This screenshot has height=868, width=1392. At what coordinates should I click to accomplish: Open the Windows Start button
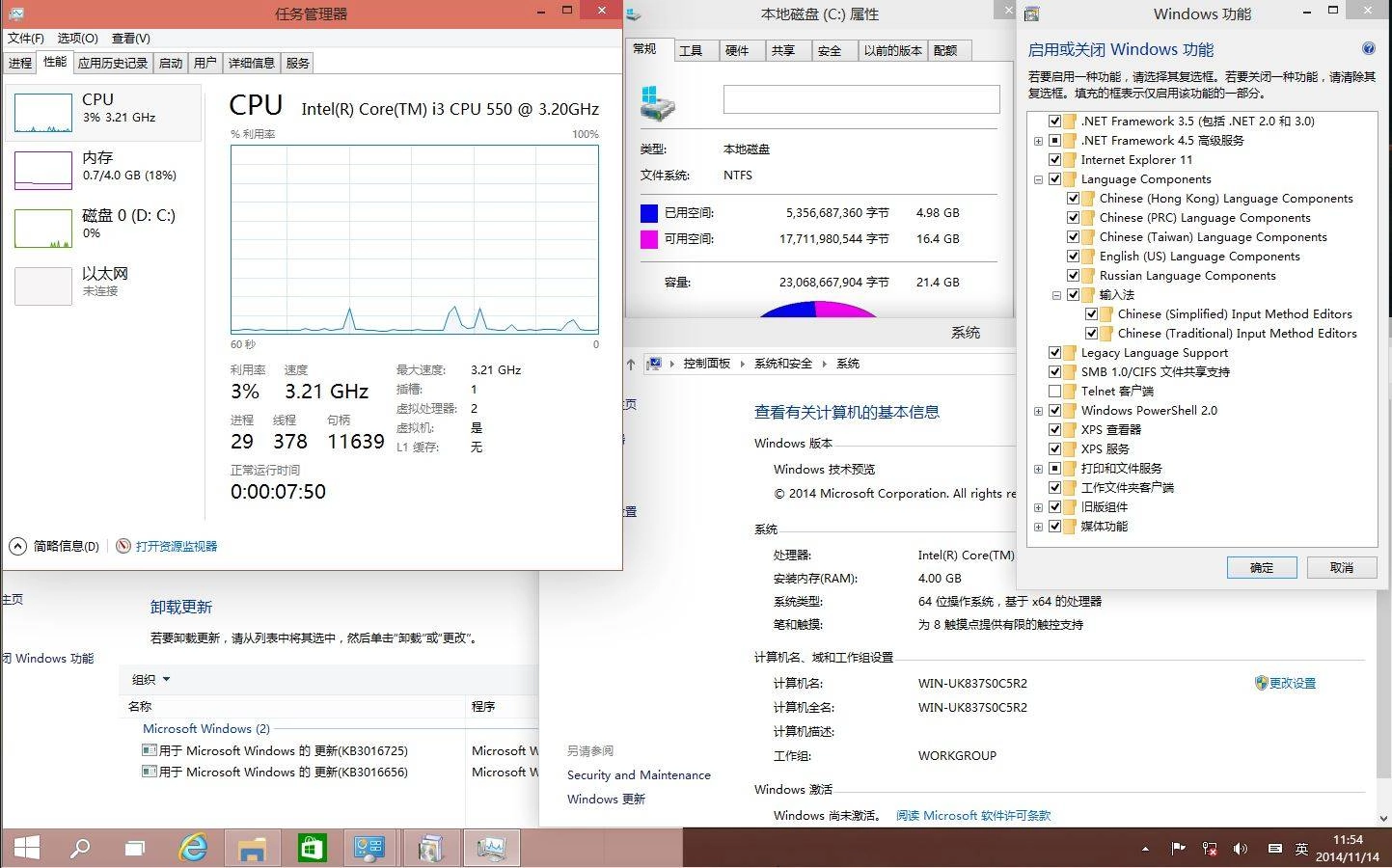click(27, 848)
